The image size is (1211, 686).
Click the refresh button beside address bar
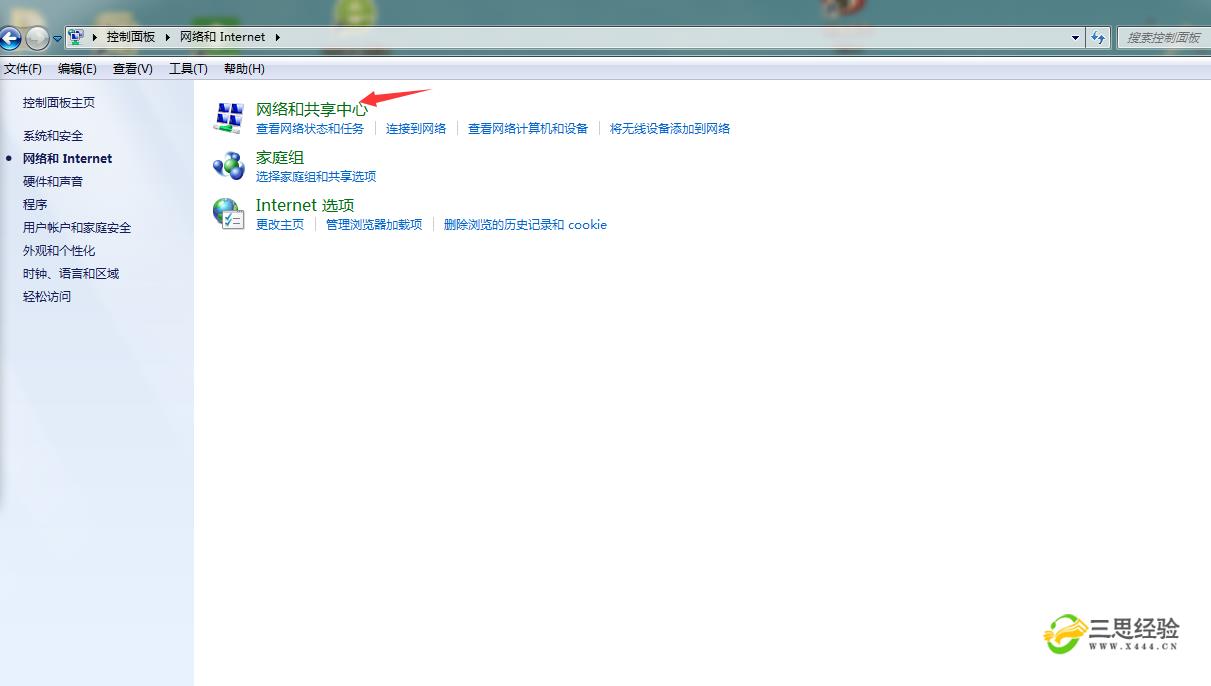1098,37
